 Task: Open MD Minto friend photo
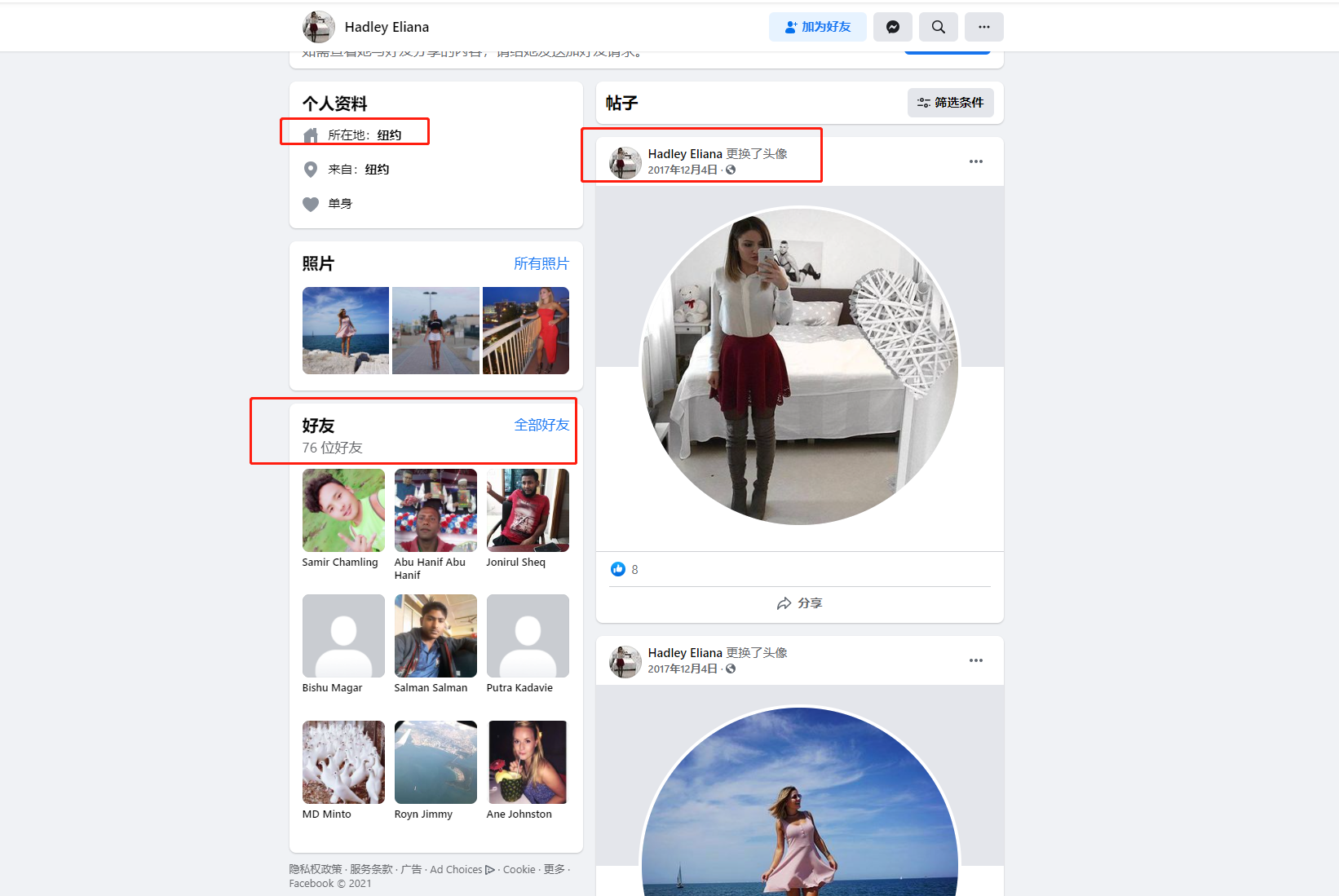point(343,762)
